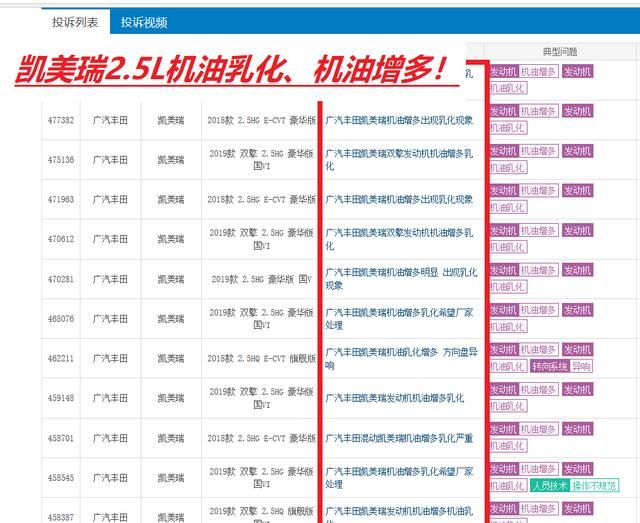Select complaint ID 458387
This screenshot has height=523, width=640.
[61, 517]
